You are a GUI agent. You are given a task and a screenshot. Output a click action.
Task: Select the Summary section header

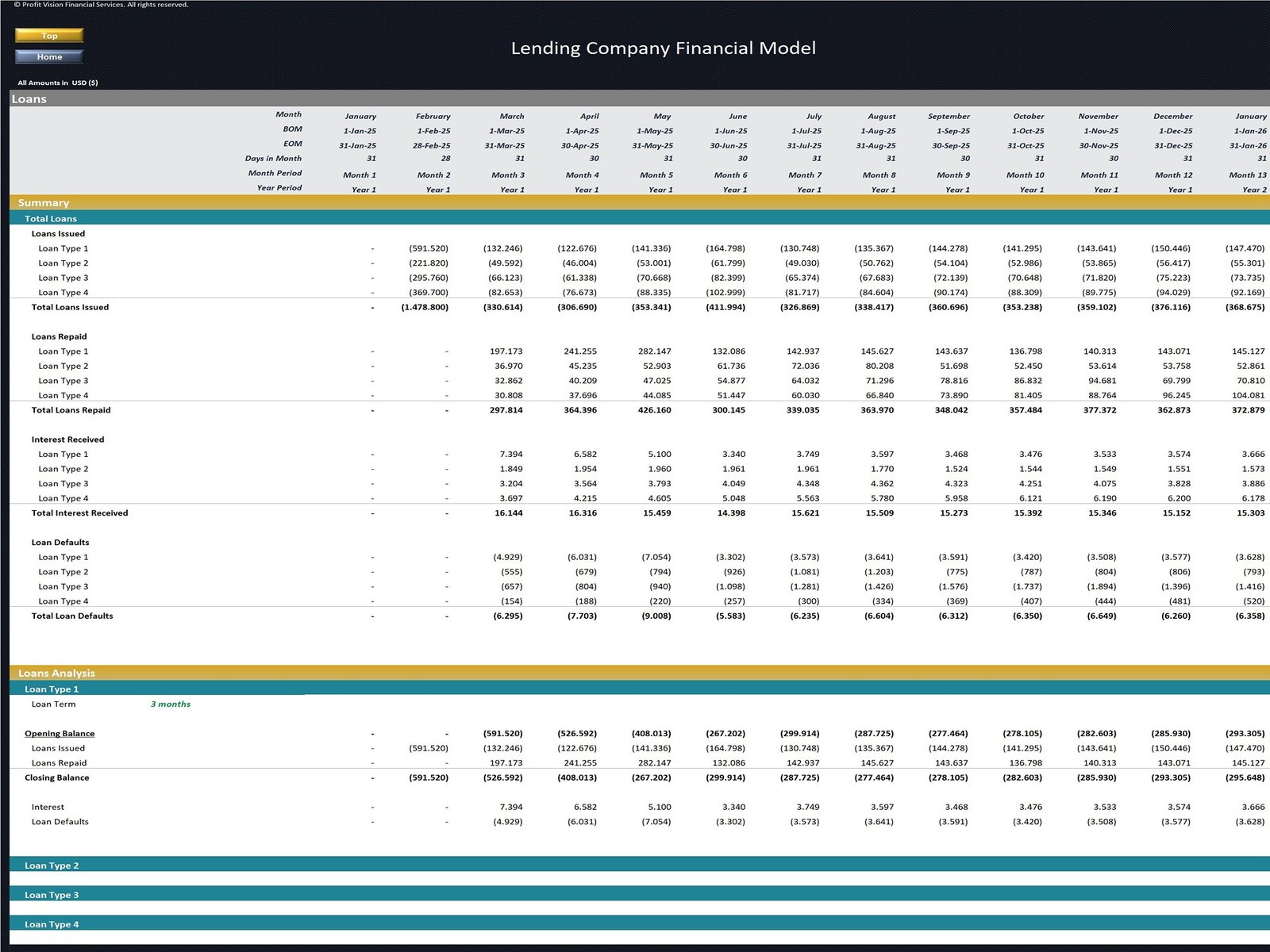coord(44,203)
